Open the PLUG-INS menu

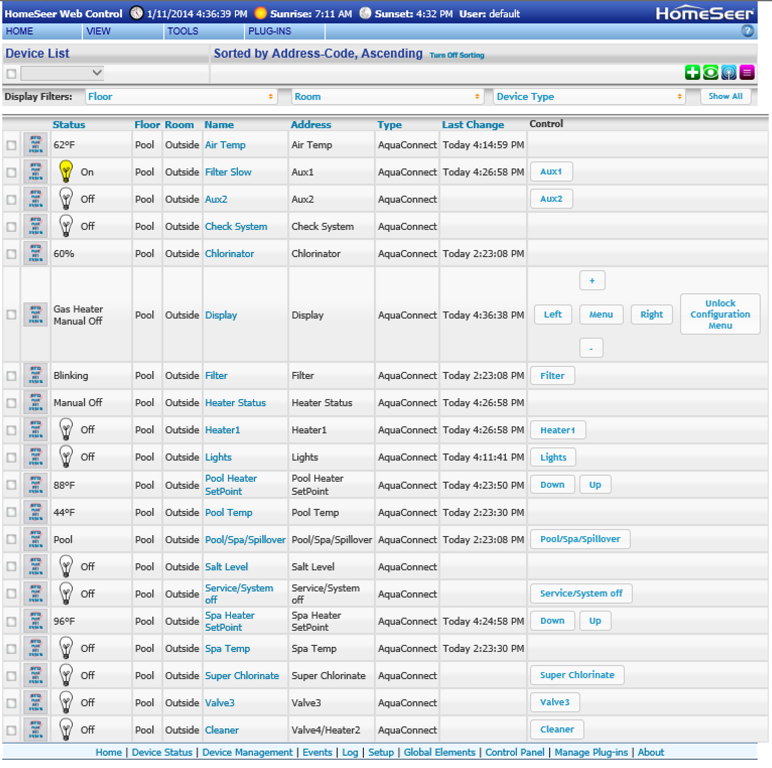click(x=285, y=31)
